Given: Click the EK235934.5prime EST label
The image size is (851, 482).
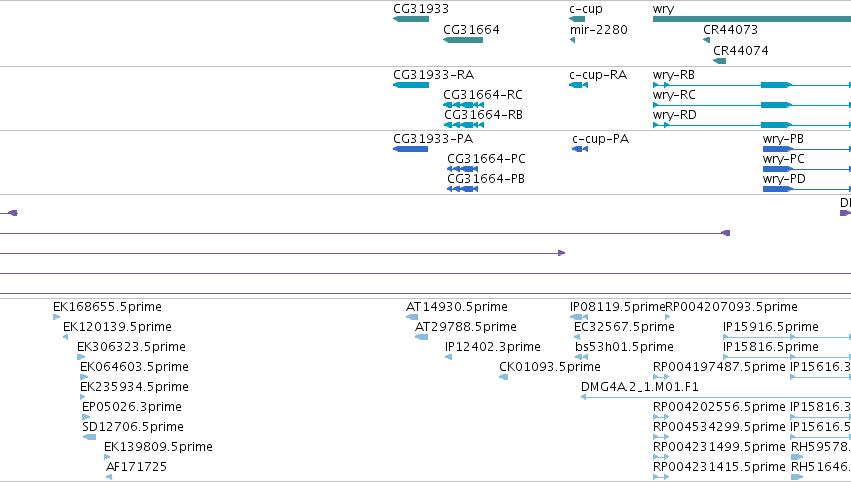Looking at the screenshot, I should pyautogui.click(x=134, y=387).
